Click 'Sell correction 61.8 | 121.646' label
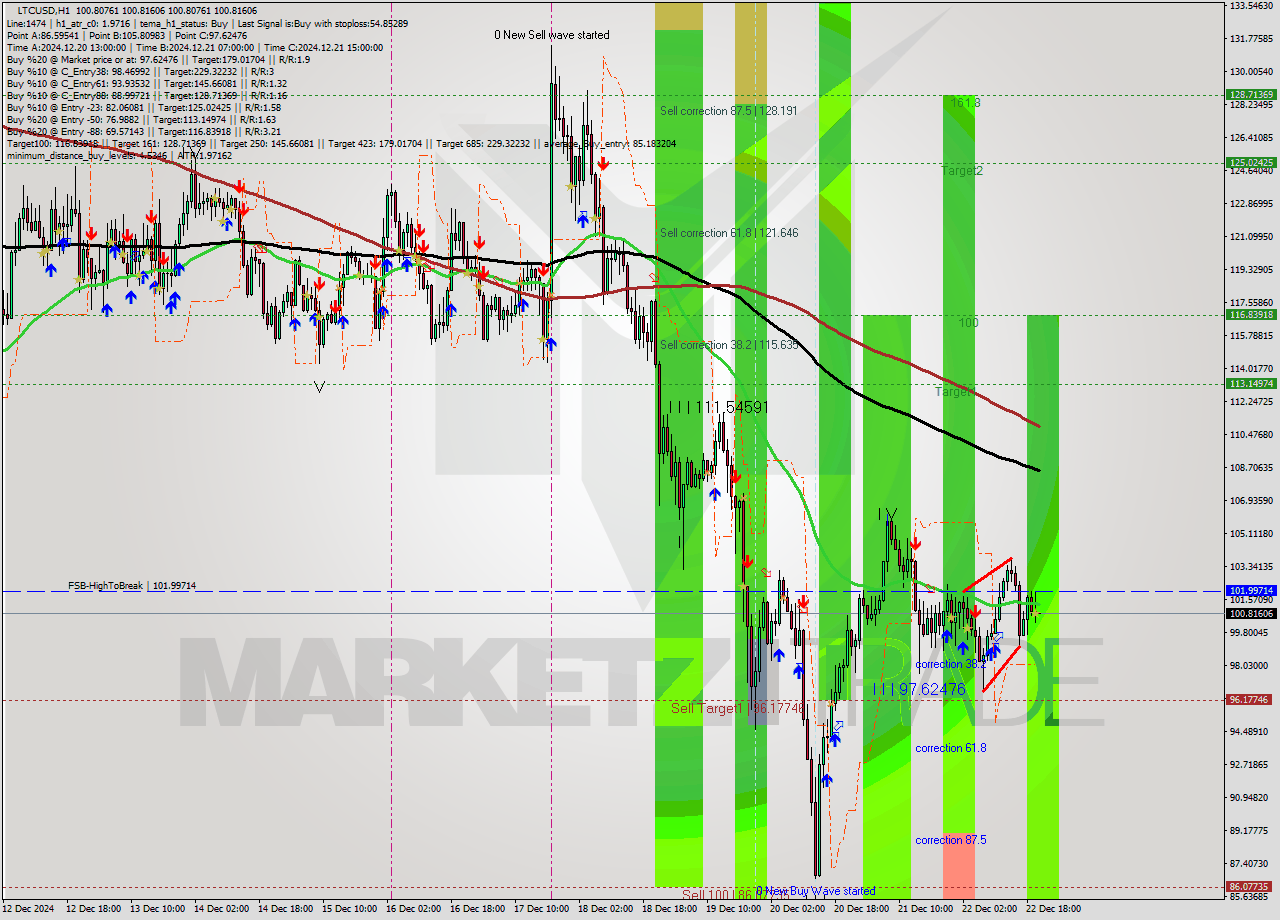This screenshot has height=920, width=1280. [729, 233]
